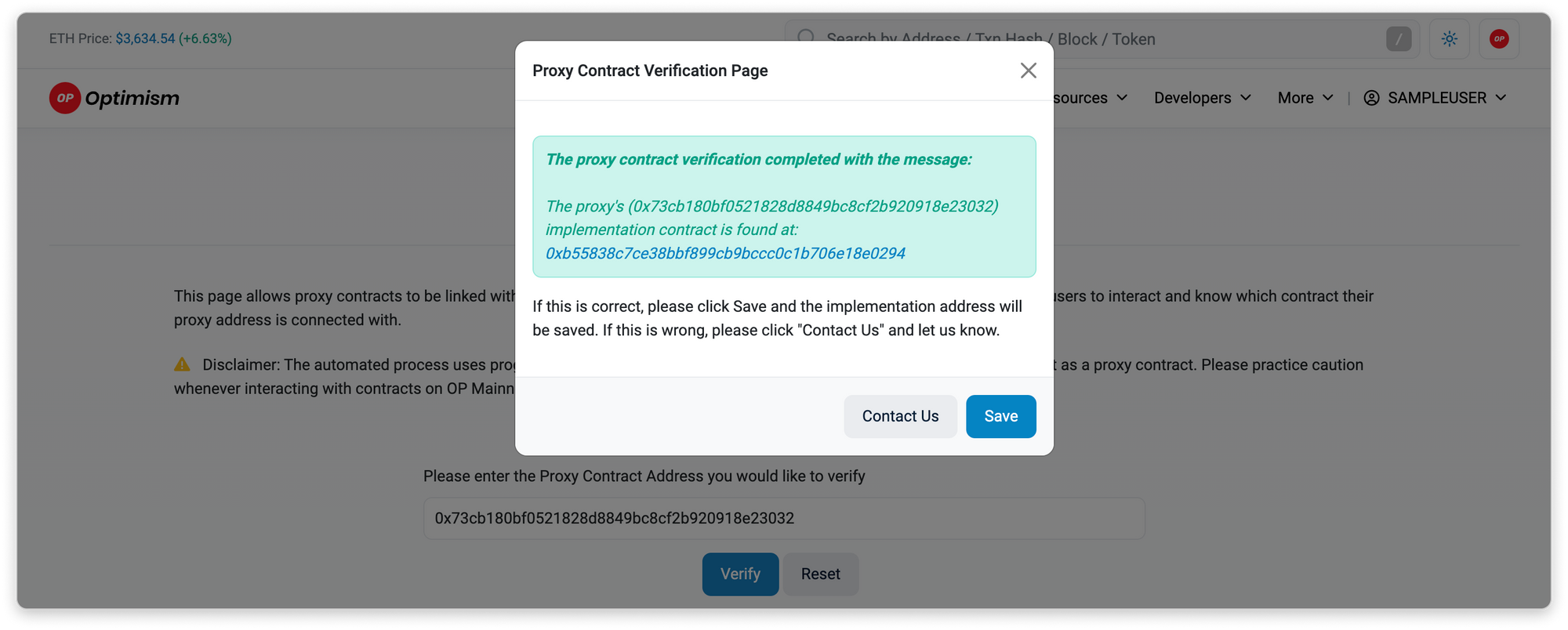Click the red OP network icon
This screenshot has height=630, width=1568.
coord(1499,39)
